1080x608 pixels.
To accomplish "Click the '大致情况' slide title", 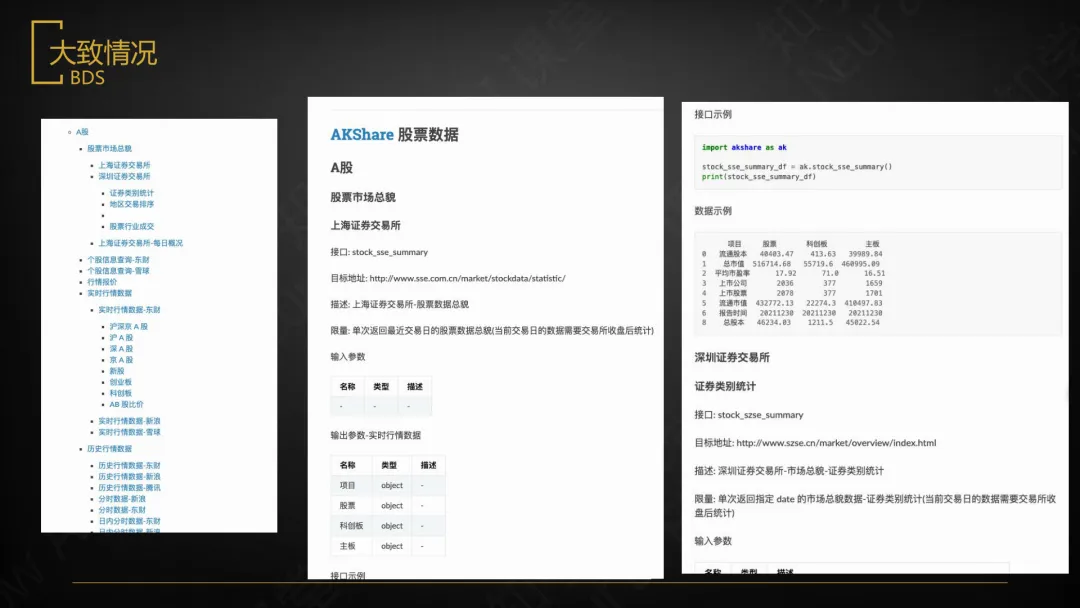I will click(103, 53).
